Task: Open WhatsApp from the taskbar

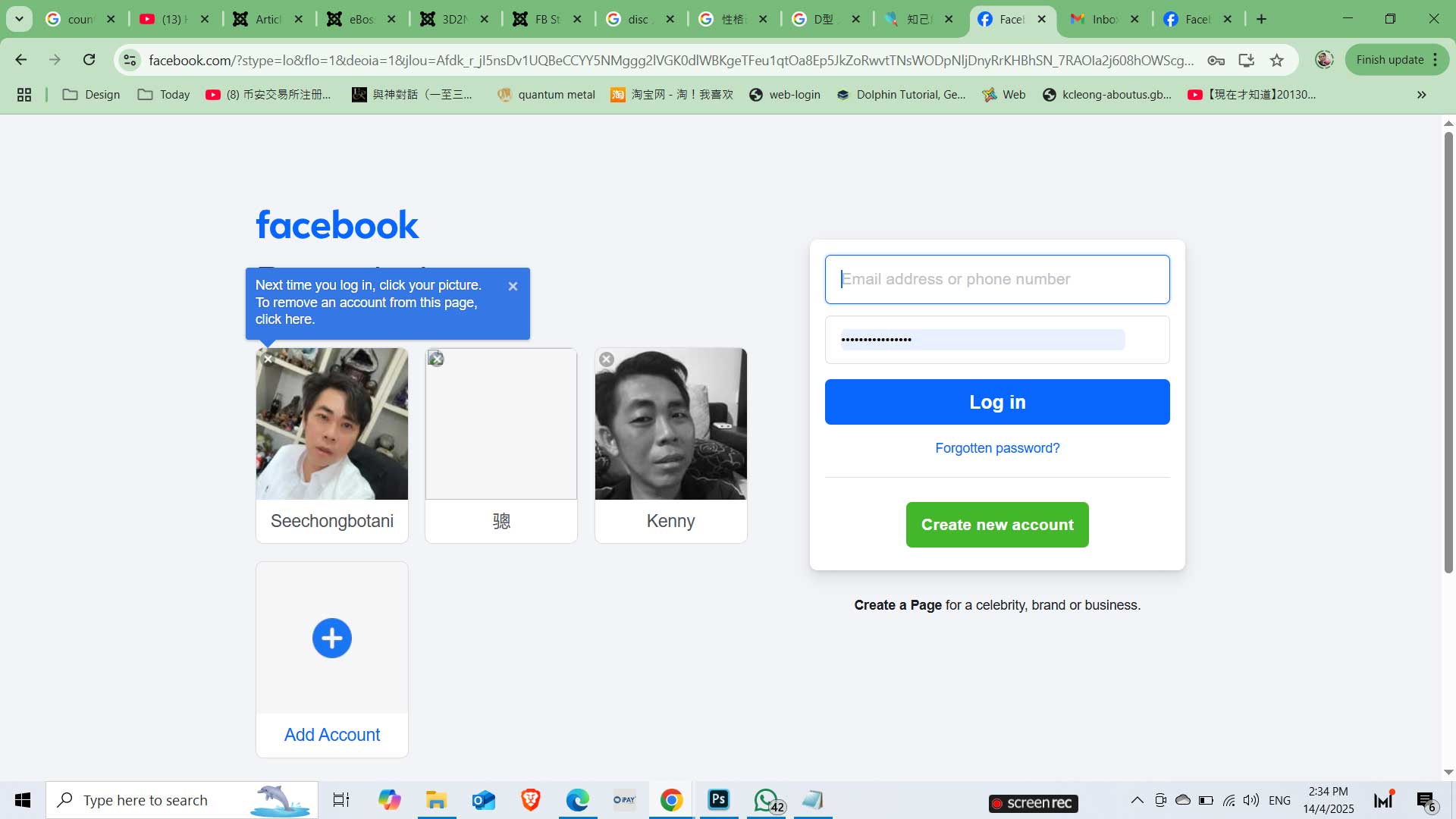Action: 767,800
